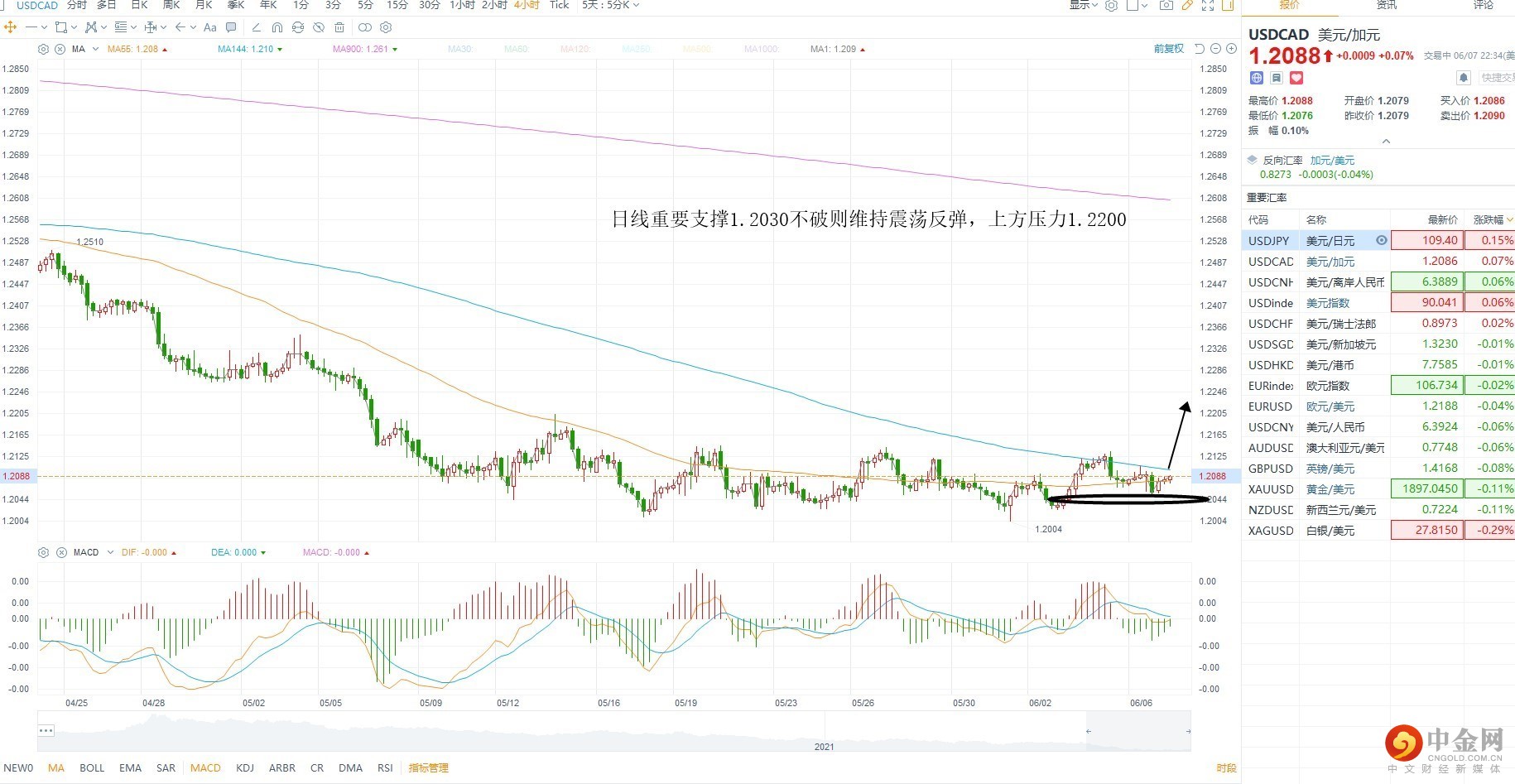Open the 评论 comments tab
Image resolution: width=1515 pixels, height=784 pixels.
coord(1483,5)
